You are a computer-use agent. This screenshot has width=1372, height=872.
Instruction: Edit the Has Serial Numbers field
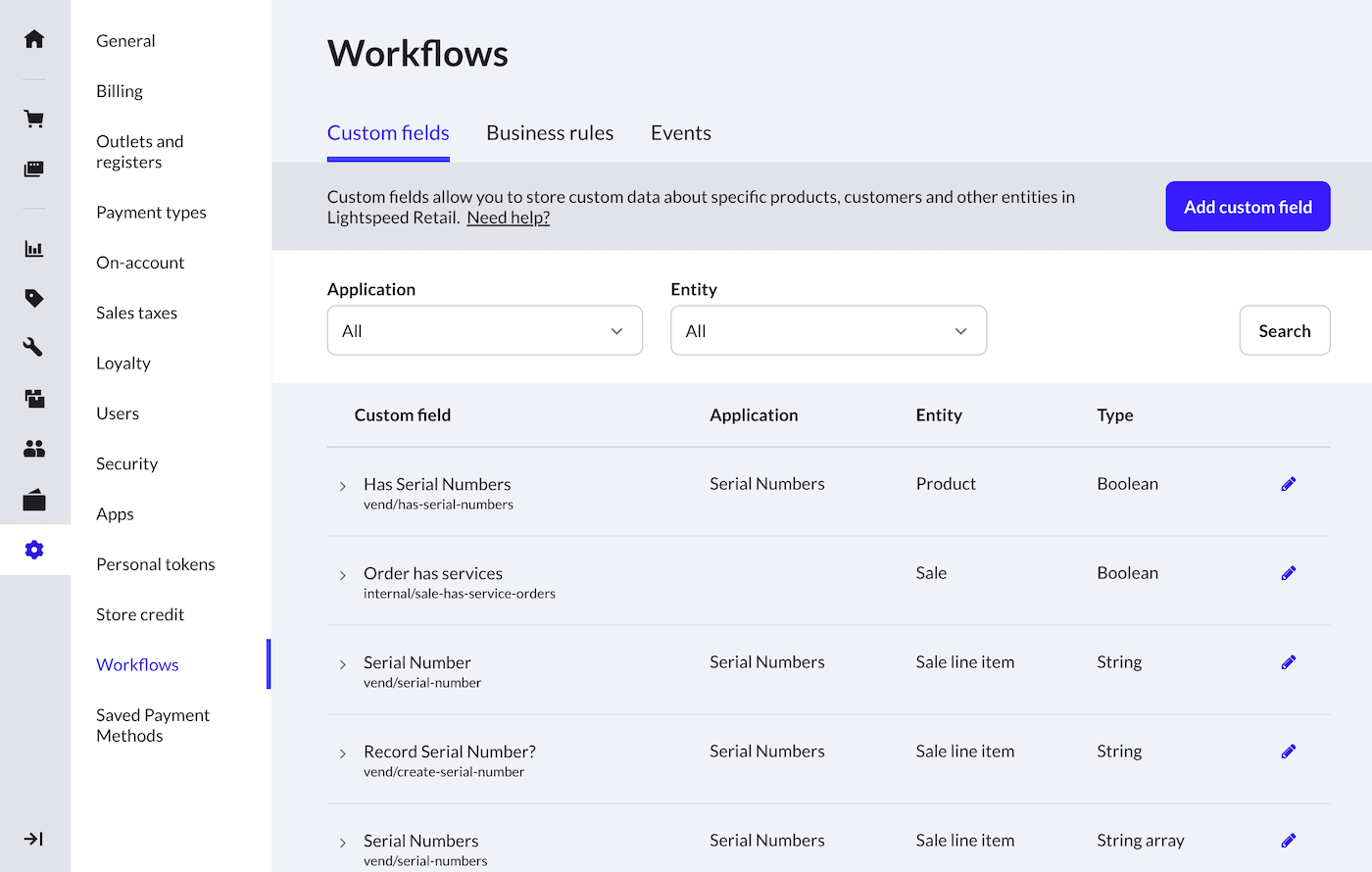click(1288, 484)
